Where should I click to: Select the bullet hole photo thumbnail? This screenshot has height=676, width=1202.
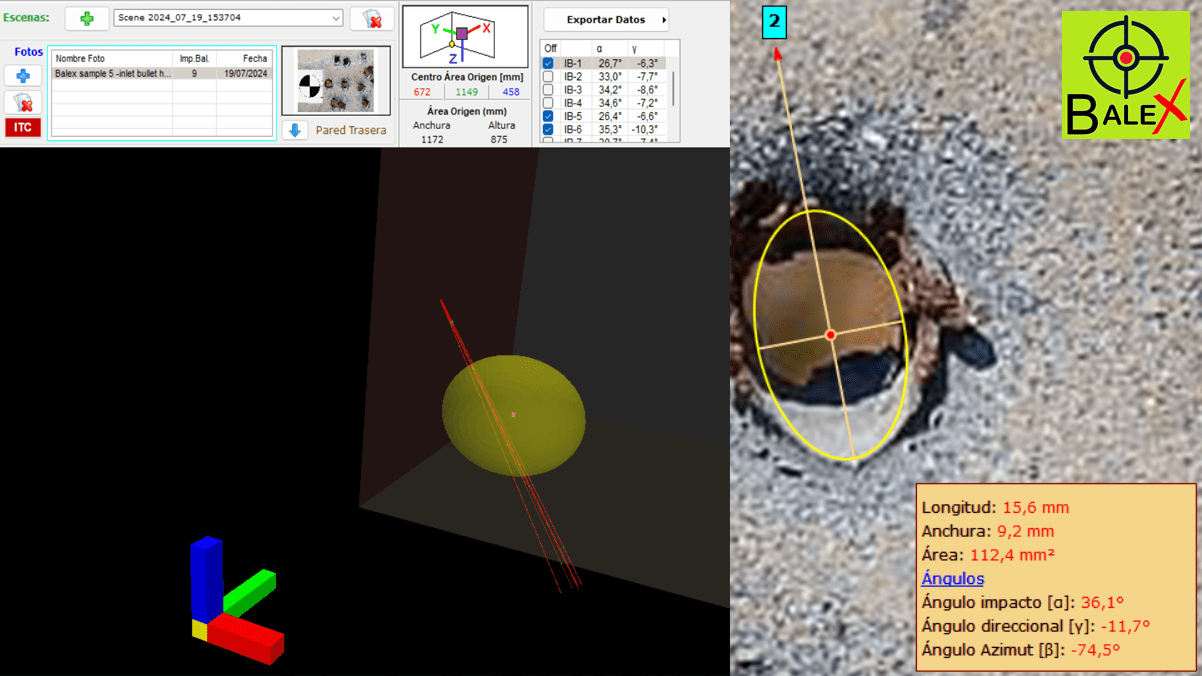(x=335, y=81)
